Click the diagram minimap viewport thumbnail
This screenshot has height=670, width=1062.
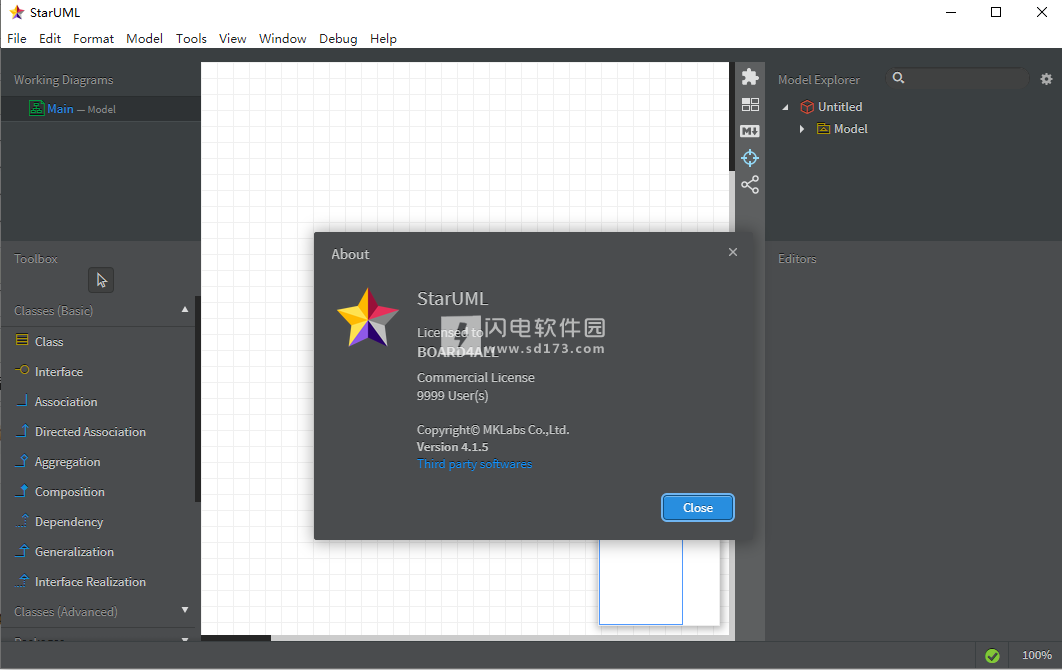pyautogui.click(x=641, y=582)
